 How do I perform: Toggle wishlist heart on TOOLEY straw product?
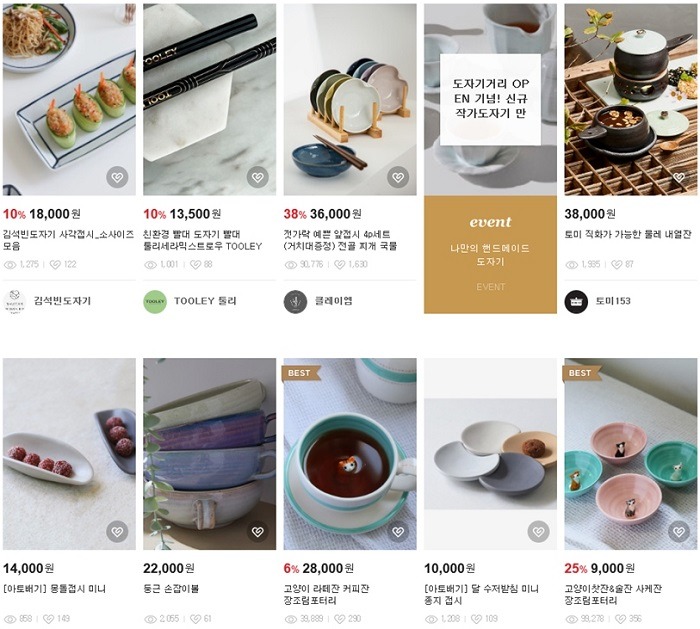(258, 178)
